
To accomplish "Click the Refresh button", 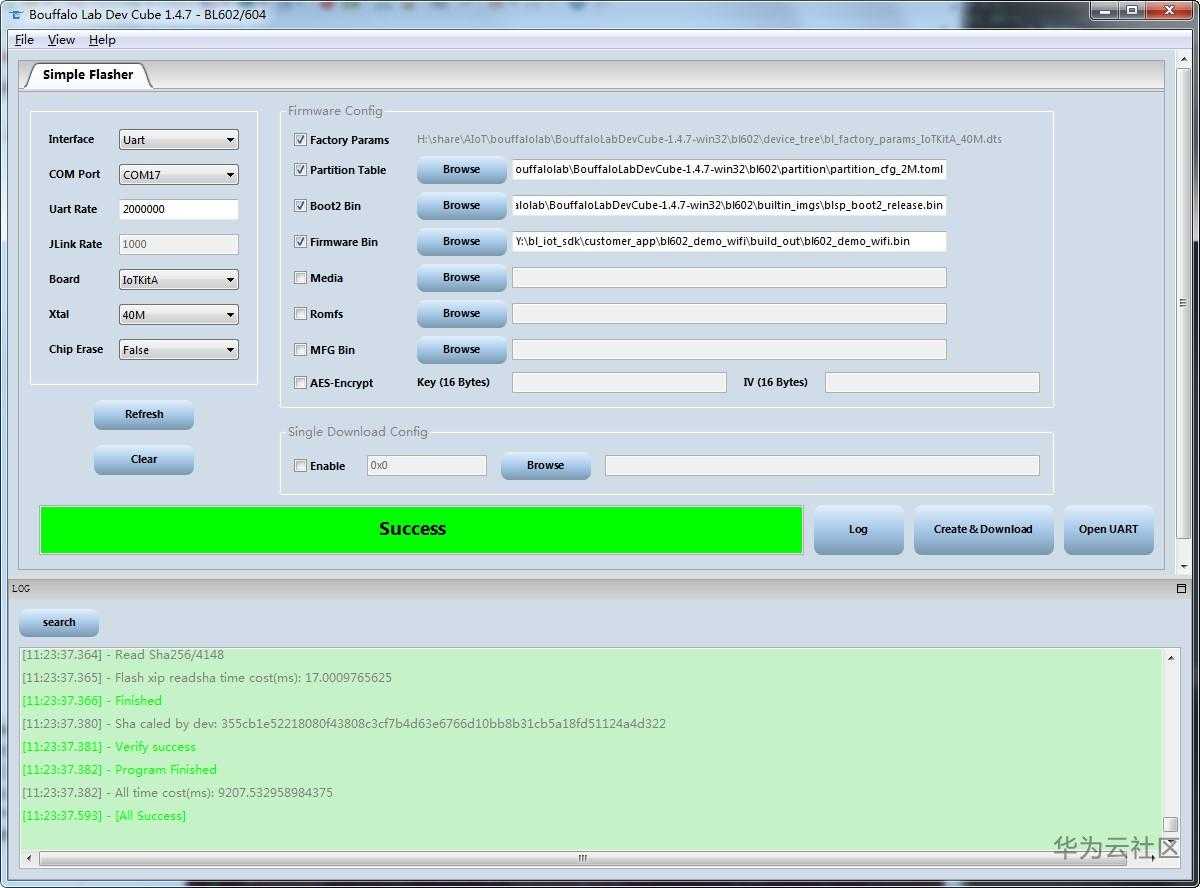I will pos(144,415).
